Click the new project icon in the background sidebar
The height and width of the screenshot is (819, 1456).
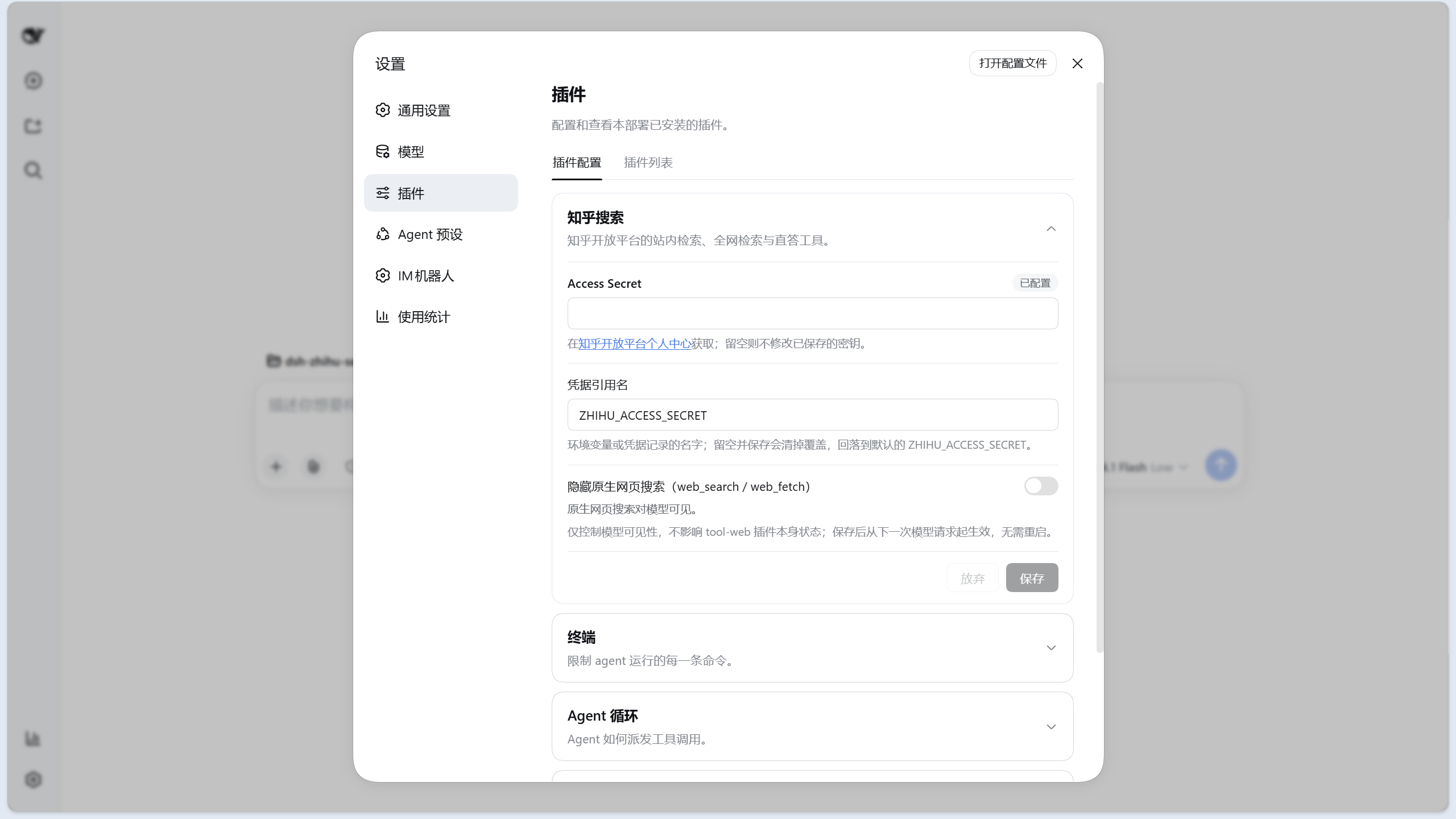[33, 126]
